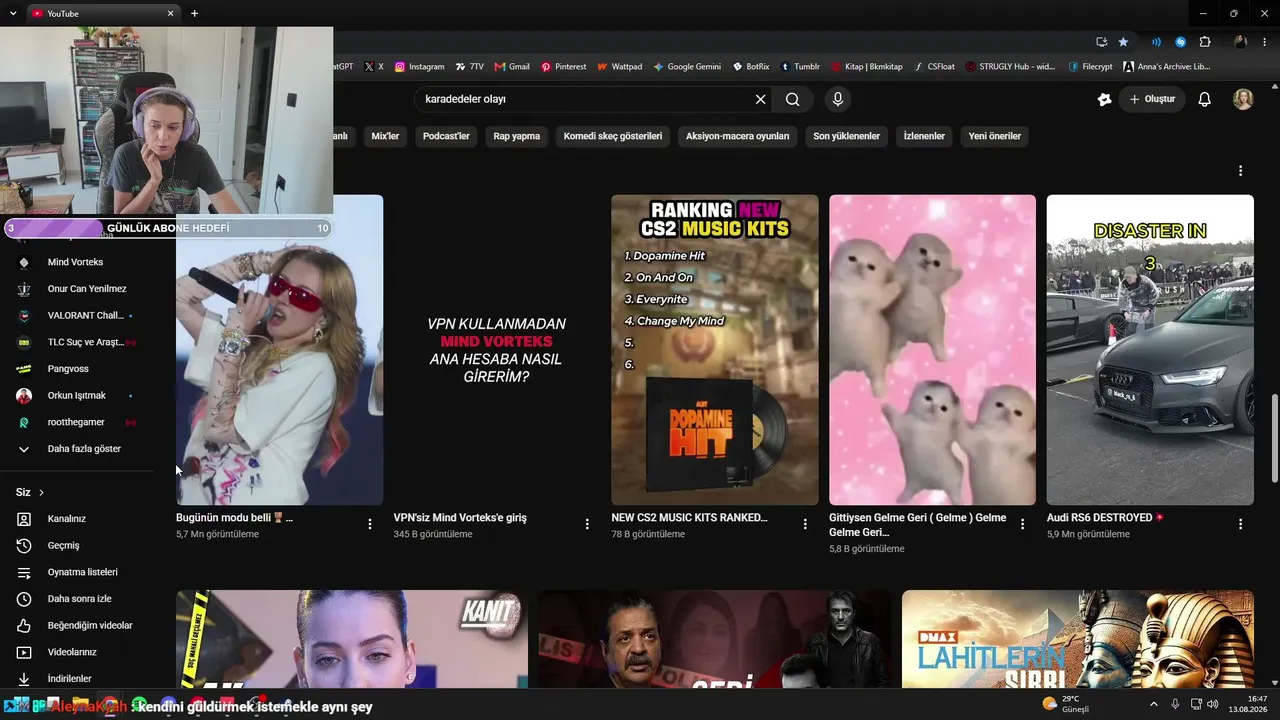Select the Son yüklenenler chip
Viewport: 1280px width, 720px height.
pos(846,136)
